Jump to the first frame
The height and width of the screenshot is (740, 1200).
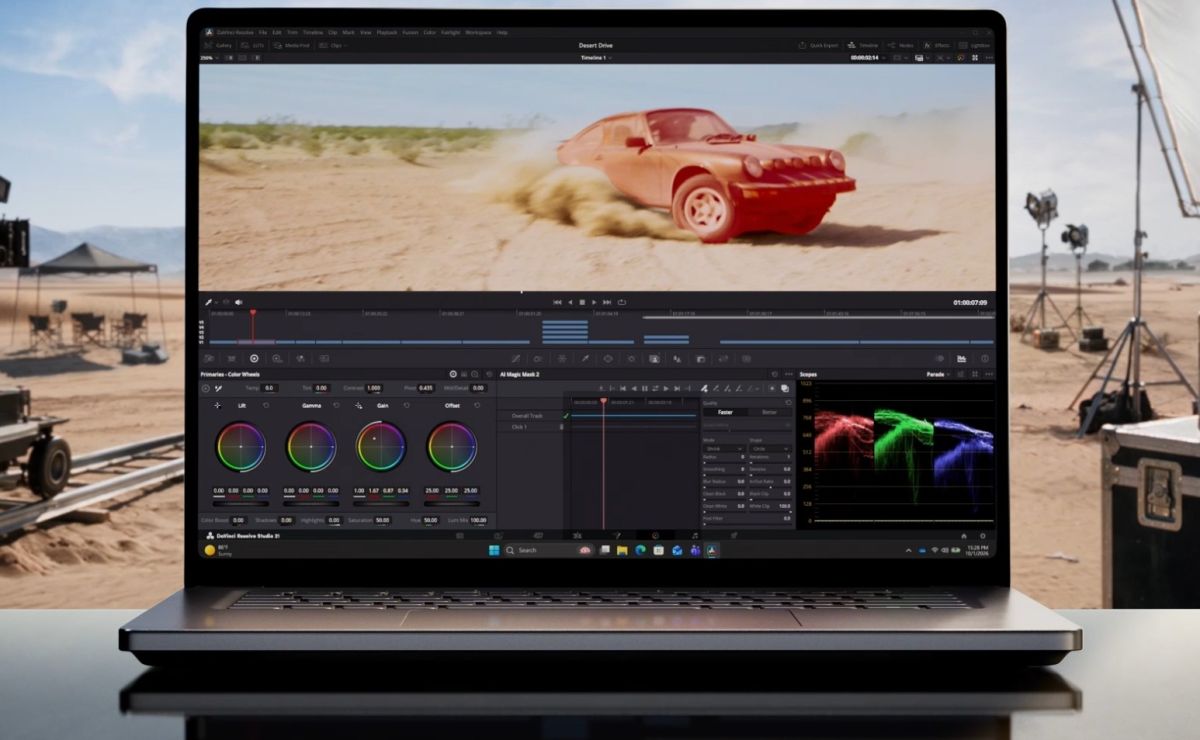point(557,302)
